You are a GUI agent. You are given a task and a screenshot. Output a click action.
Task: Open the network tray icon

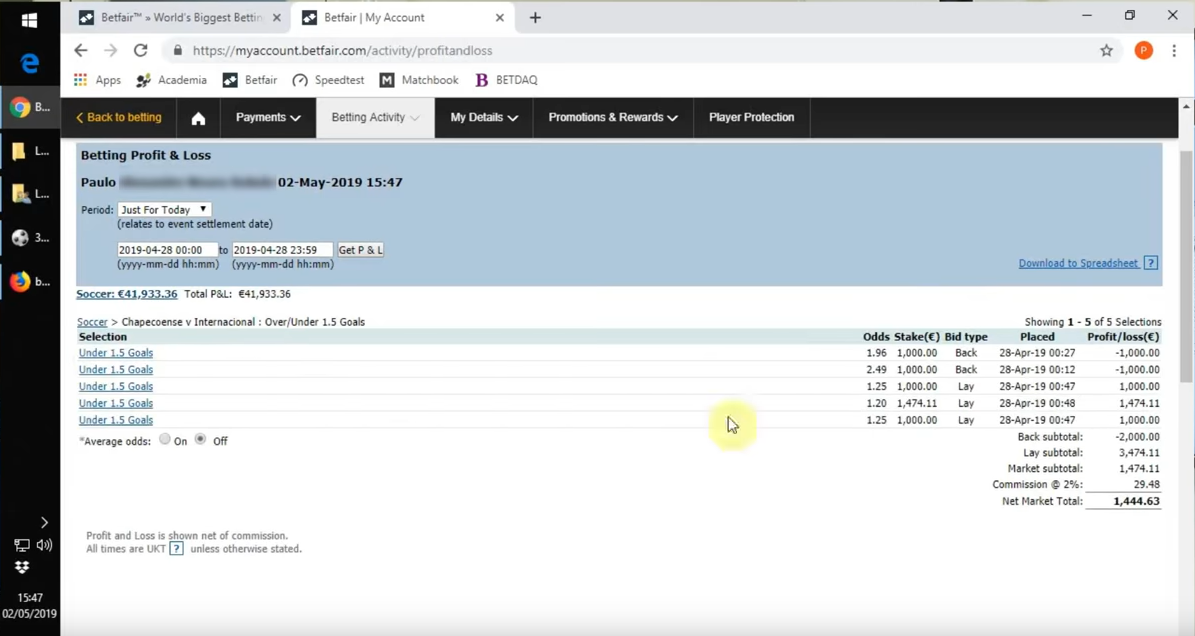(x=22, y=545)
